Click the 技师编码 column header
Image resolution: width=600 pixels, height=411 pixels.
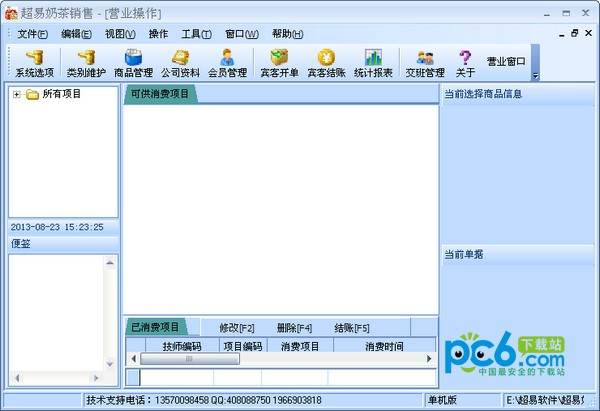(x=182, y=346)
